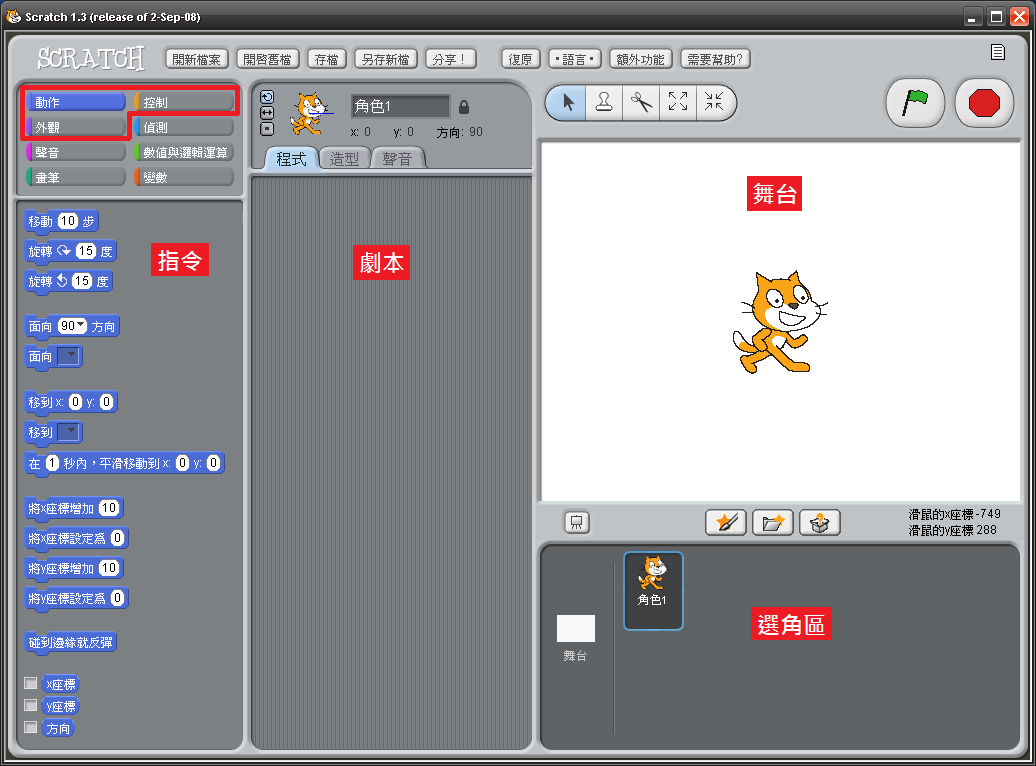Open the project notes icon
The width and height of the screenshot is (1036, 766).
[998, 52]
